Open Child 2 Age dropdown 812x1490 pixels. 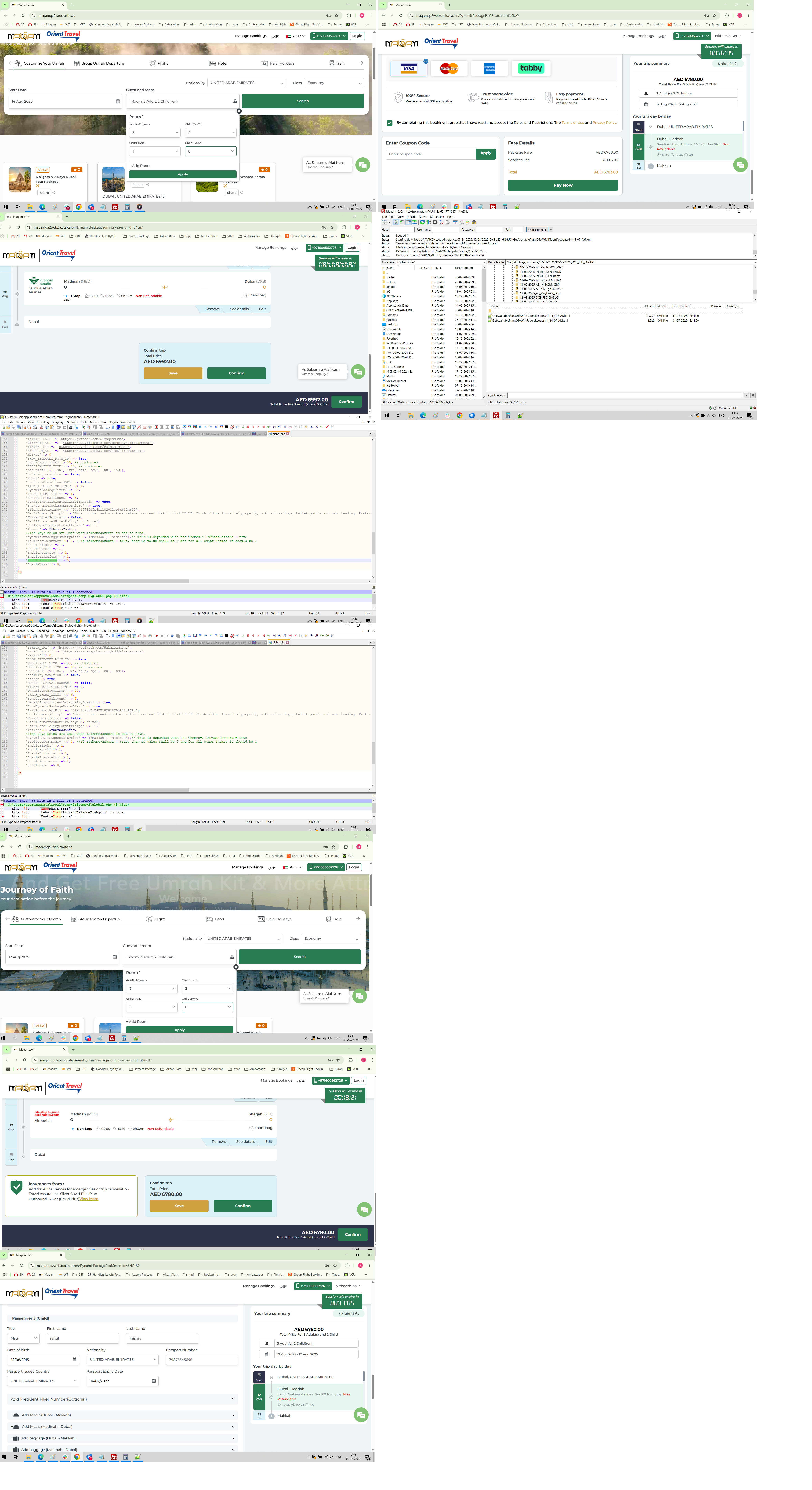click(x=210, y=152)
